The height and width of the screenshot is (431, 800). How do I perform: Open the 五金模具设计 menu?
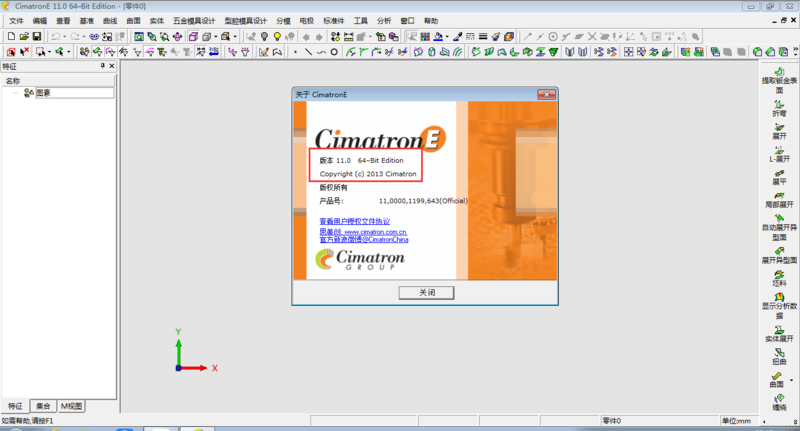(194, 20)
